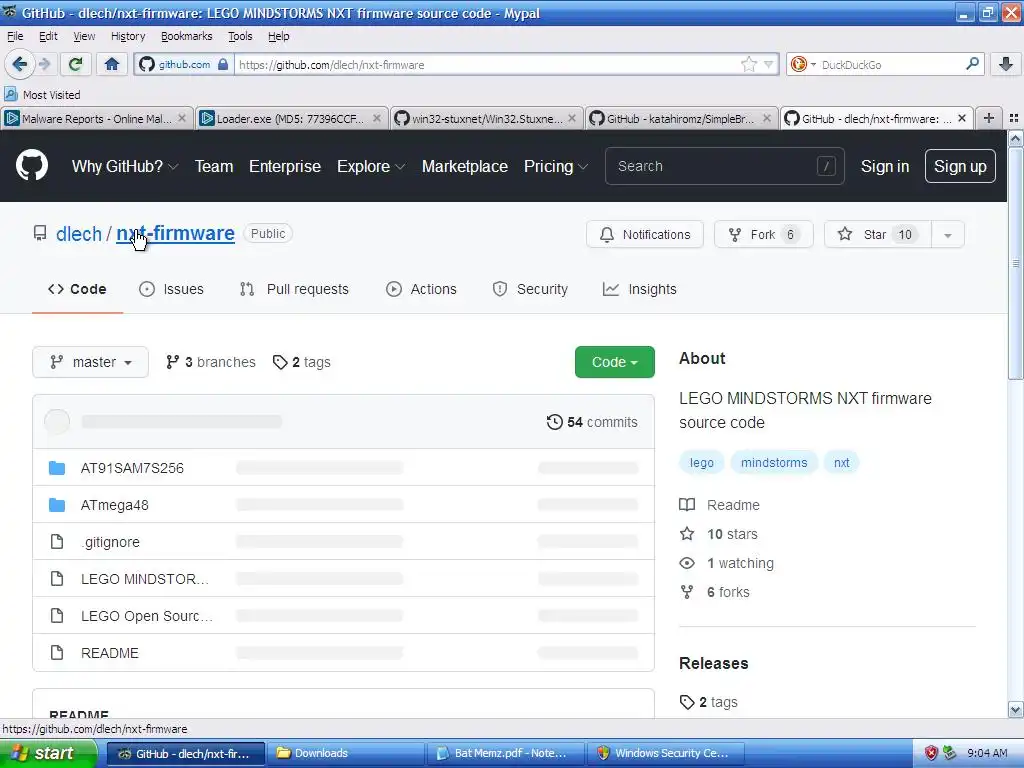Click the Notifications button
1024x768 pixels.
pos(645,234)
